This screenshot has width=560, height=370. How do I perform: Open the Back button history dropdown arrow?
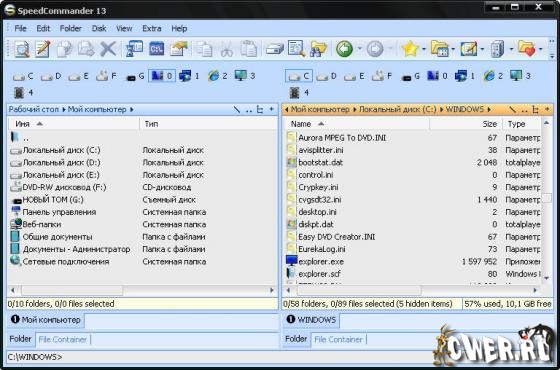click(359, 49)
